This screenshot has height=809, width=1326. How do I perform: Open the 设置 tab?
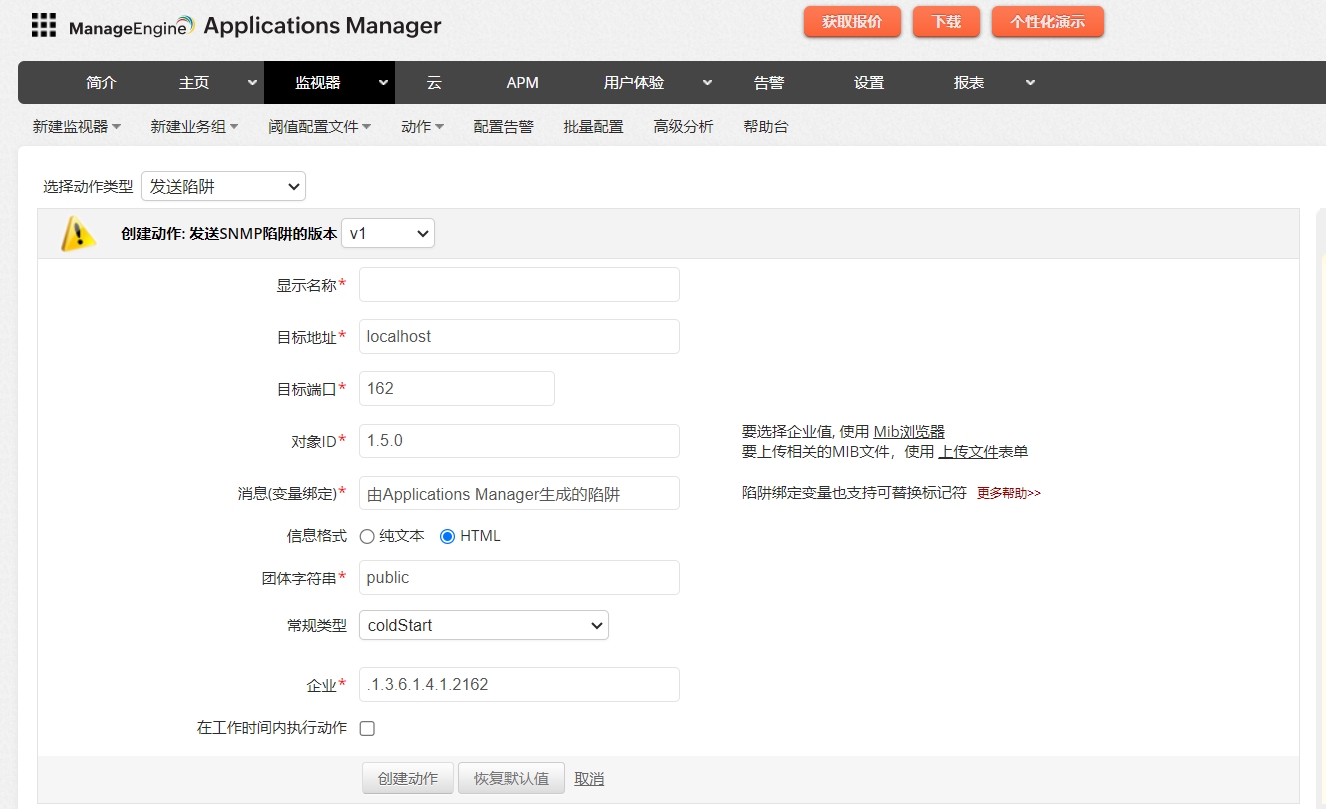[x=868, y=83]
